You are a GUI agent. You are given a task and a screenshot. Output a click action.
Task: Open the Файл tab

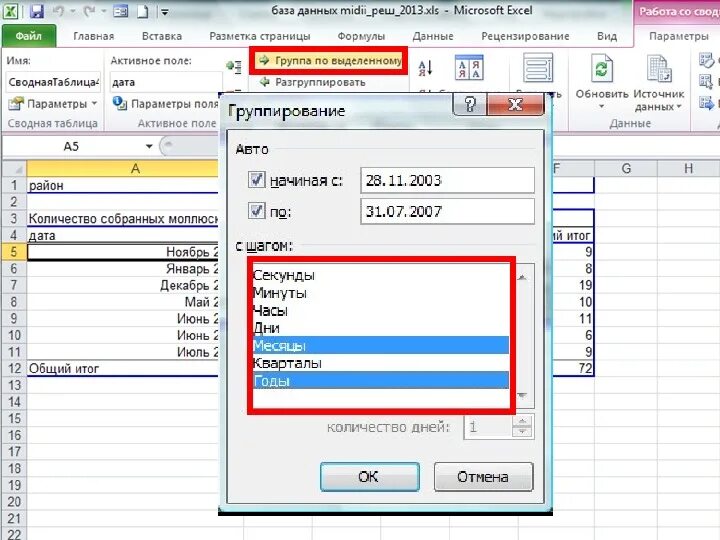click(x=28, y=36)
